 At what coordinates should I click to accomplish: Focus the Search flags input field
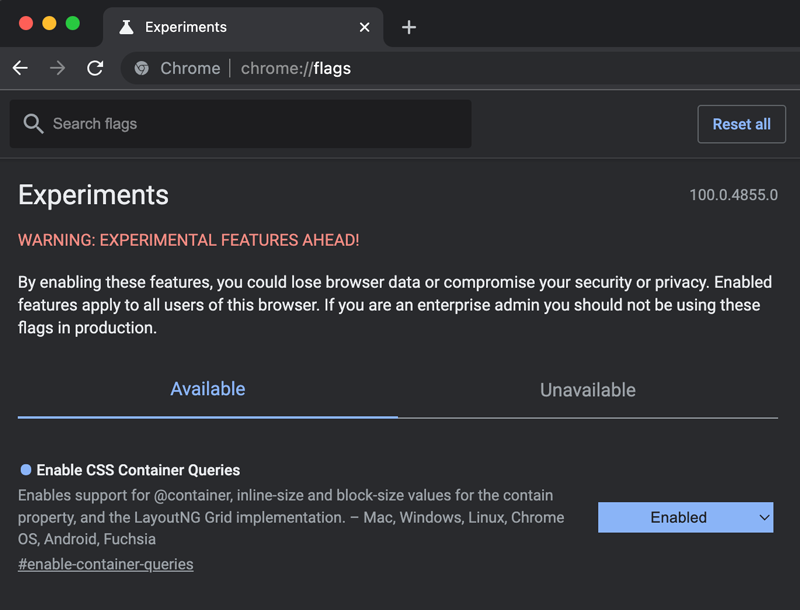coord(250,124)
